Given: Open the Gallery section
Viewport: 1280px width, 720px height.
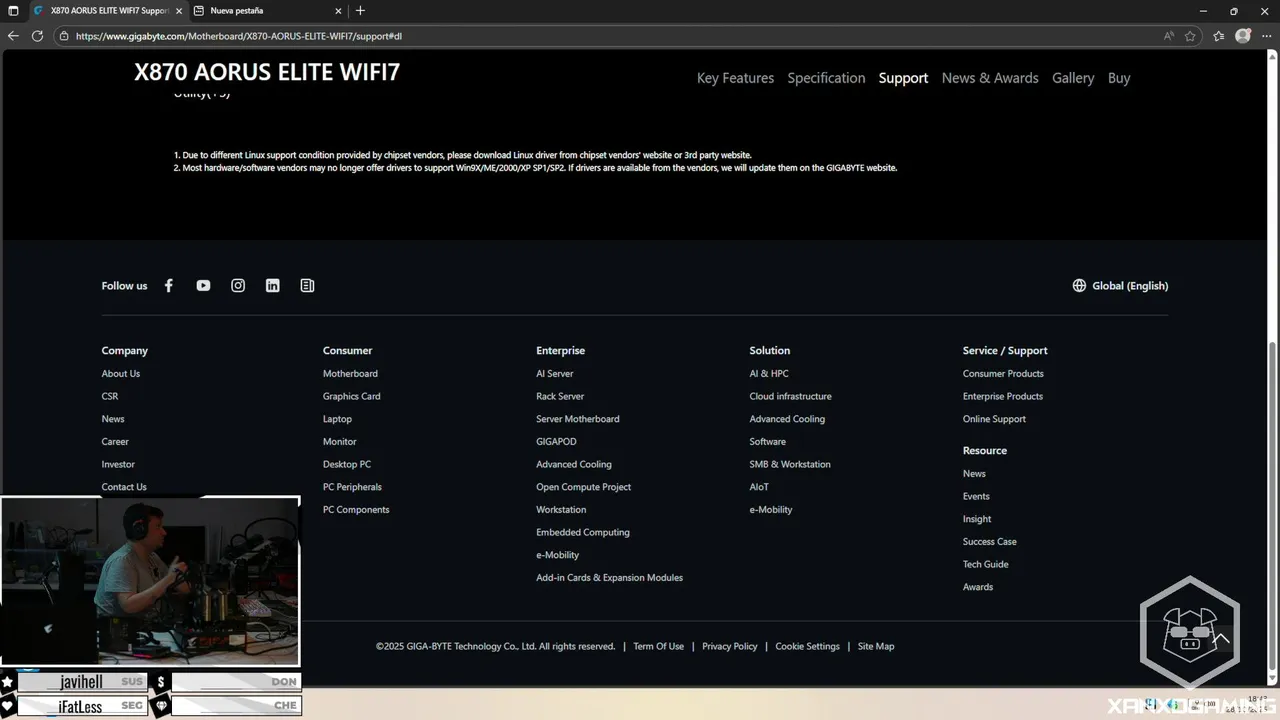Looking at the screenshot, I should pyautogui.click(x=1073, y=78).
